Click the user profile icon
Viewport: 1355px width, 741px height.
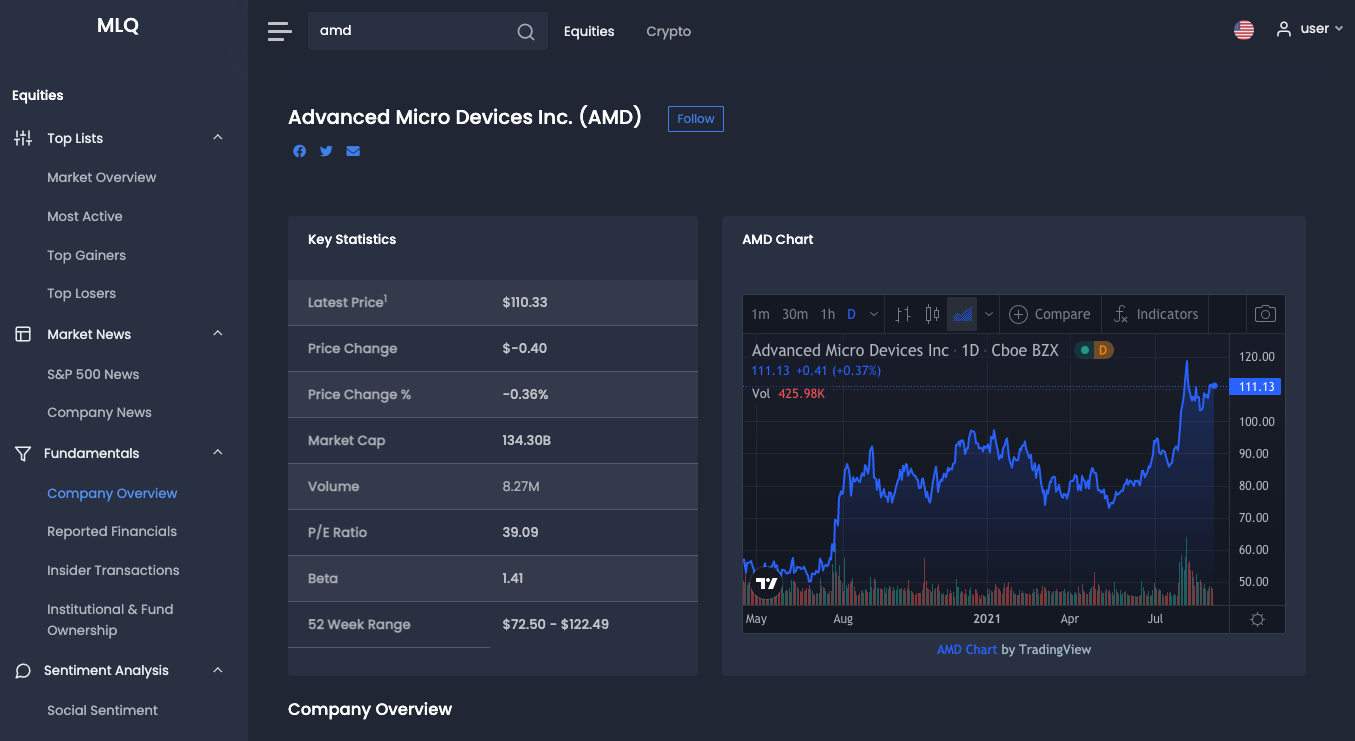pyautogui.click(x=1284, y=30)
